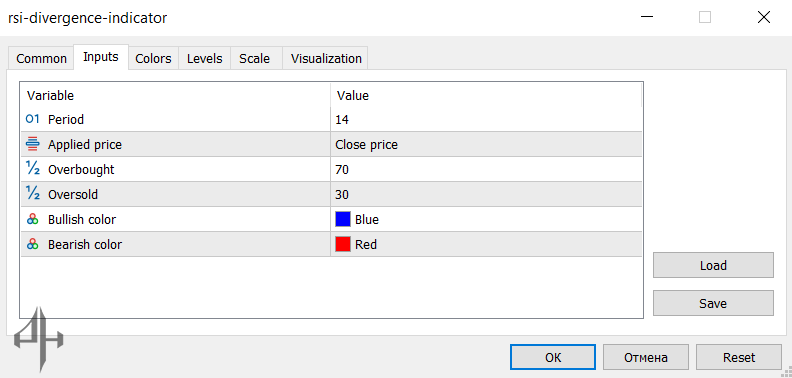Click the watermark logo at the dialog's corner

pos(38,339)
